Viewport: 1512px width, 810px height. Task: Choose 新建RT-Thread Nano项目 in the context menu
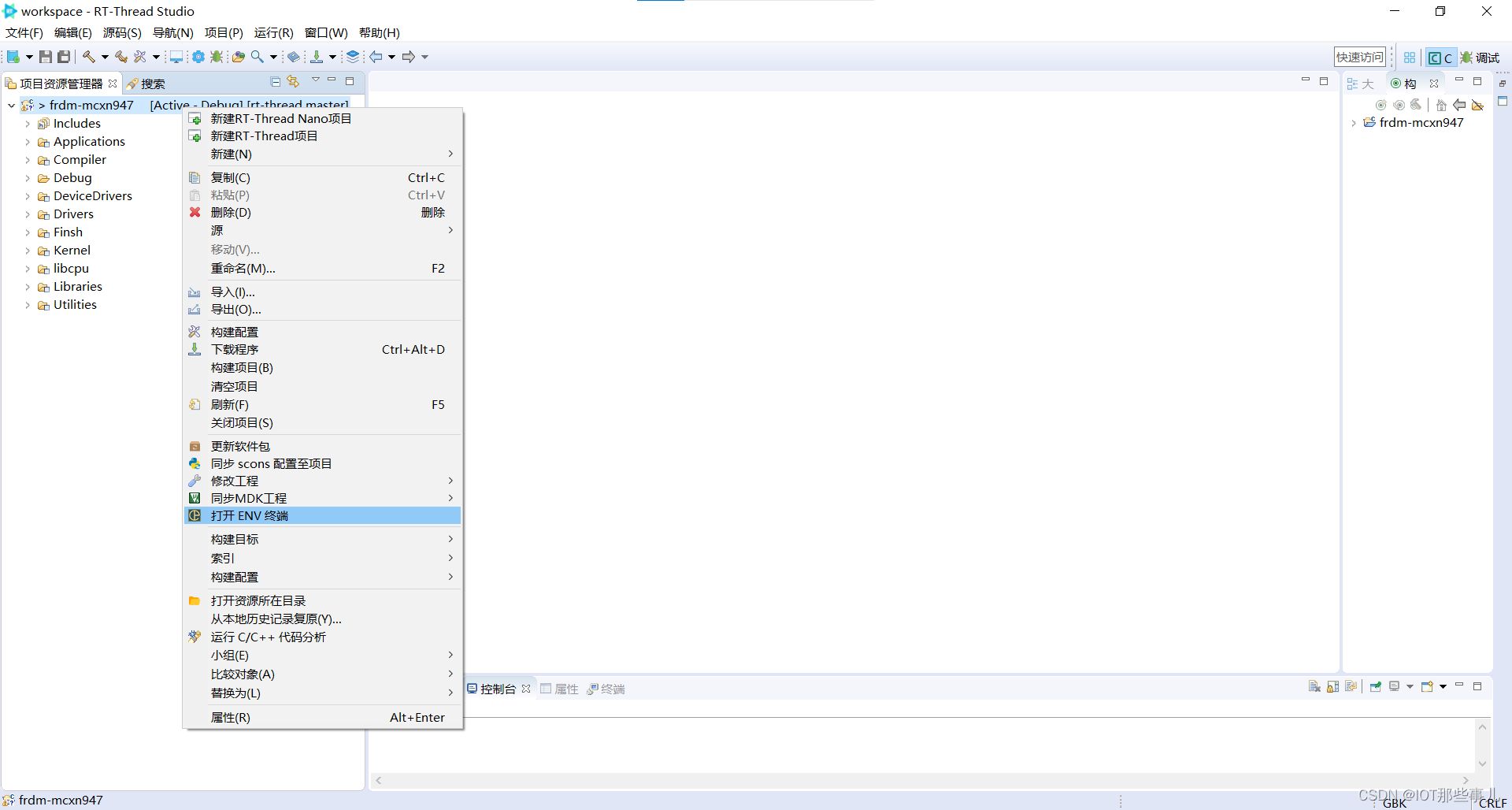[x=280, y=118]
